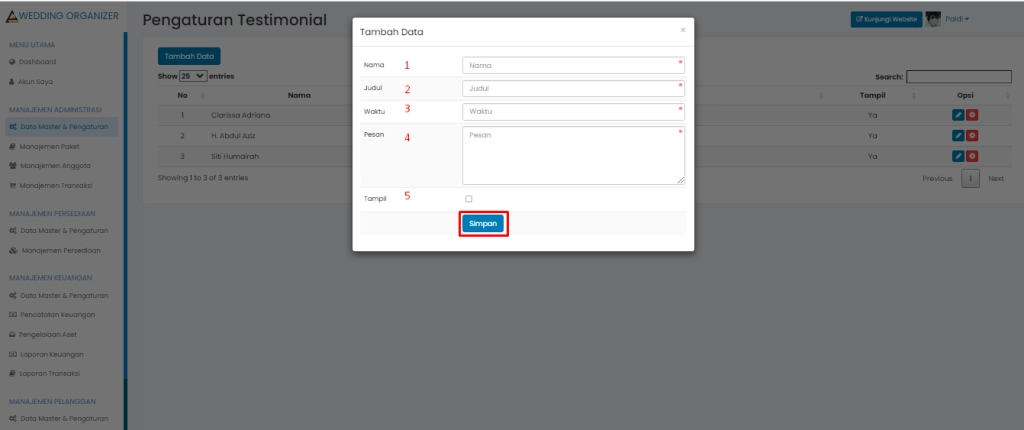Expand the Faldi user account dropdown
1024x430 pixels.
(958, 19)
